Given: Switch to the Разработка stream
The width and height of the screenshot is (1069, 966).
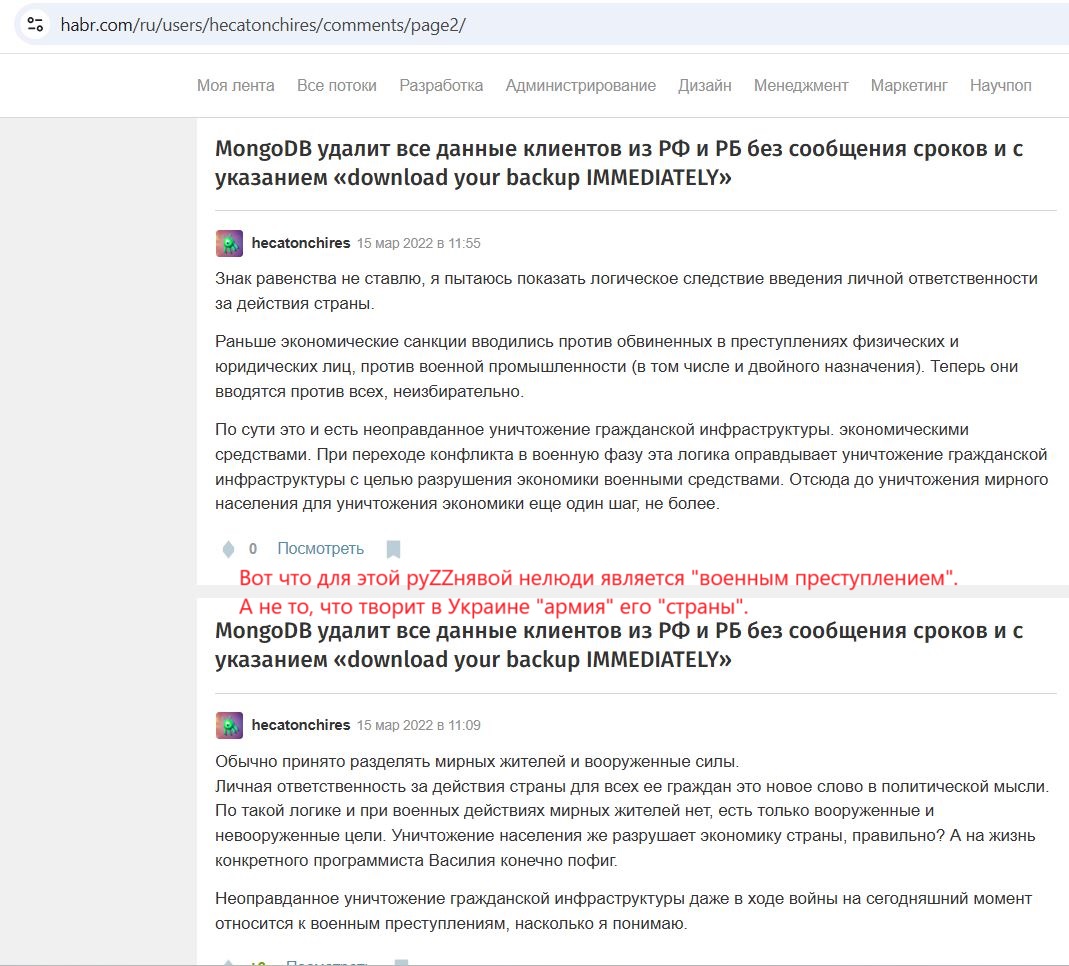Looking at the screenshot, I should pos(441,86).
